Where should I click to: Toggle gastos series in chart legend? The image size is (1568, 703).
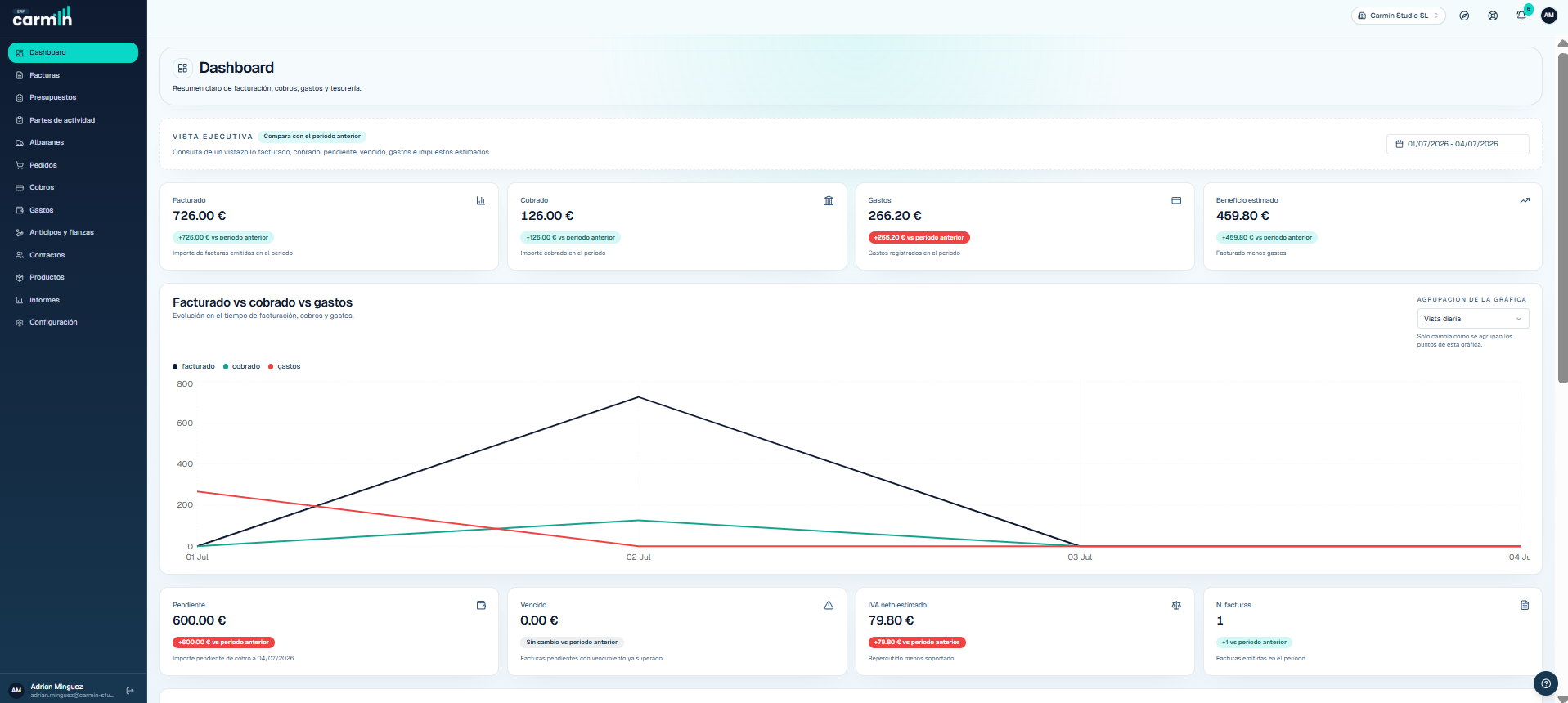pos(285,366)
